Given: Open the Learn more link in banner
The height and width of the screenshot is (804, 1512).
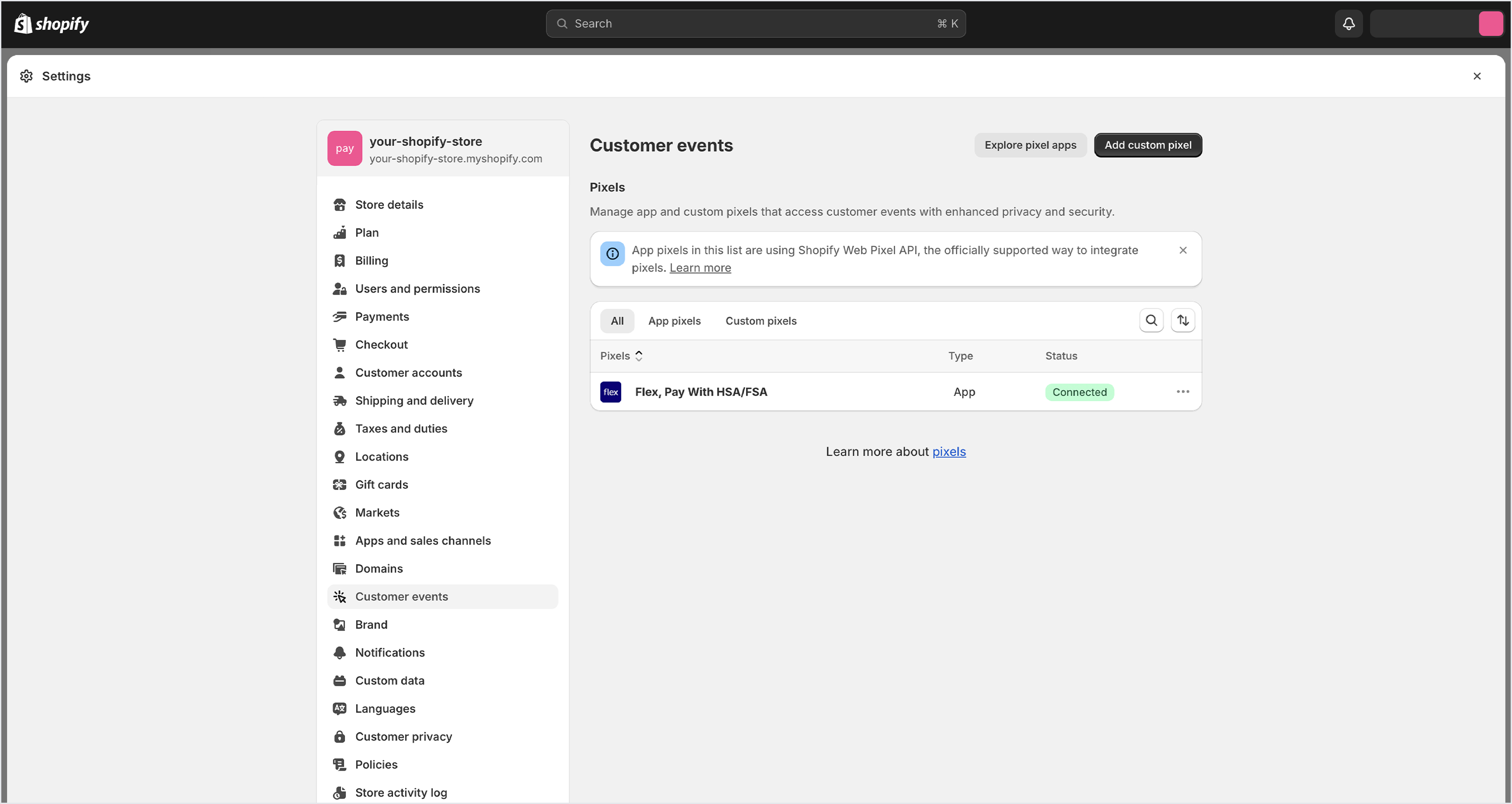Looking at the screenshot, I should pyautogui.click(x=700, y=268).
